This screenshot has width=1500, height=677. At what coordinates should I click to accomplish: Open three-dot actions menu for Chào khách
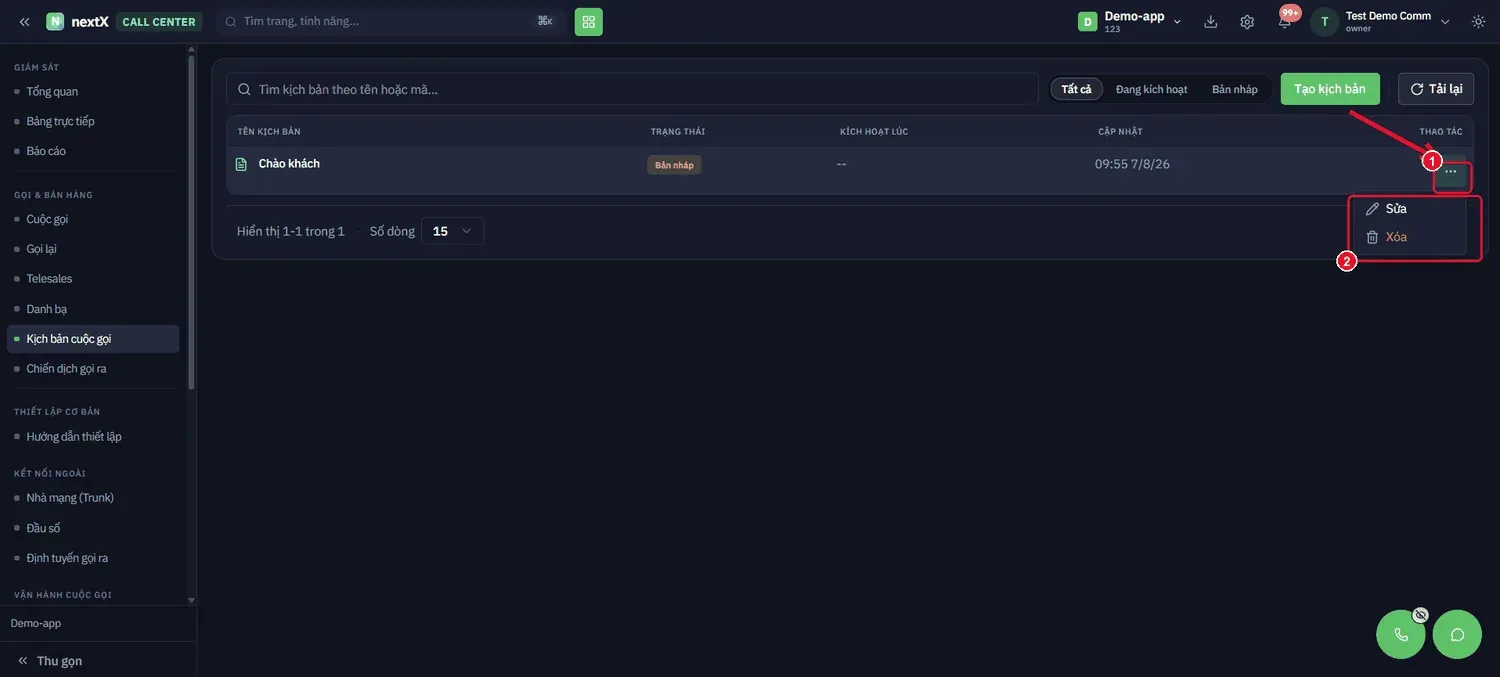pos(1450,172)
